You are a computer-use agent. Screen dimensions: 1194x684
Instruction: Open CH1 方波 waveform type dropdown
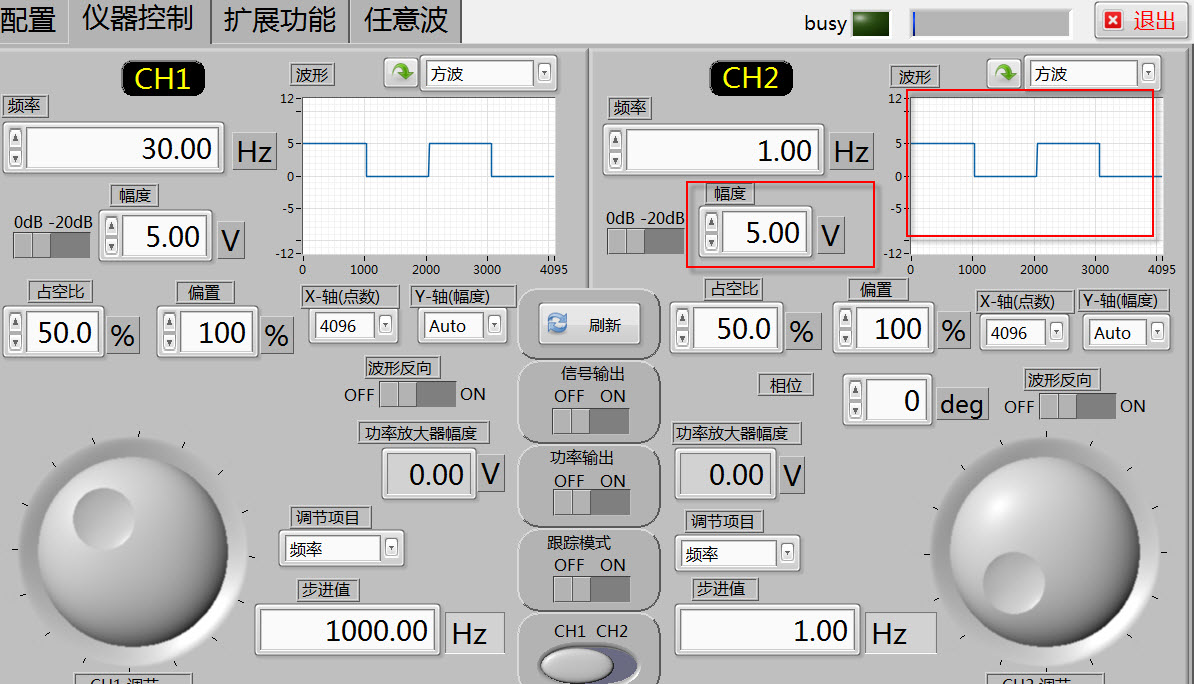[544, 73]
